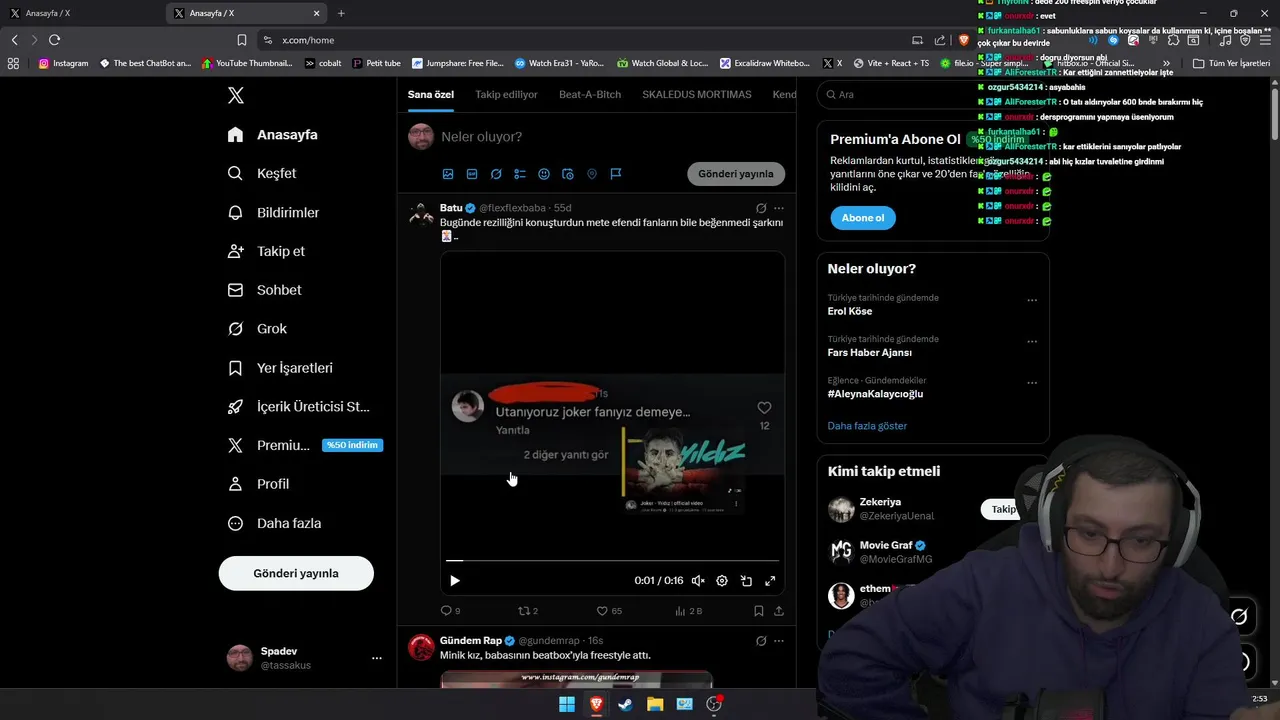This screenshot has width=1280, height=720.
Task: View analytics of Batu's post
Action: (689, 611)
